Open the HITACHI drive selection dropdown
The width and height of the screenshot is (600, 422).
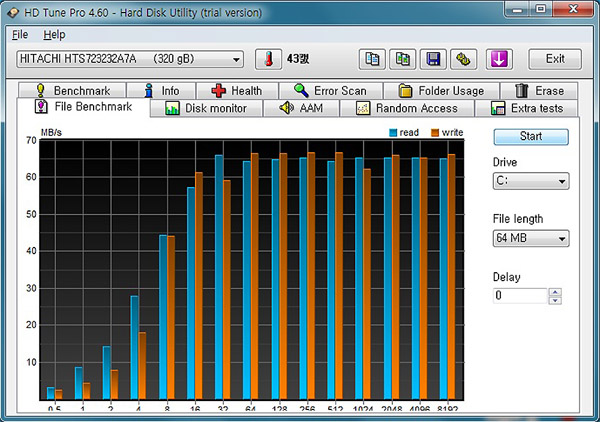coord(130,59)
